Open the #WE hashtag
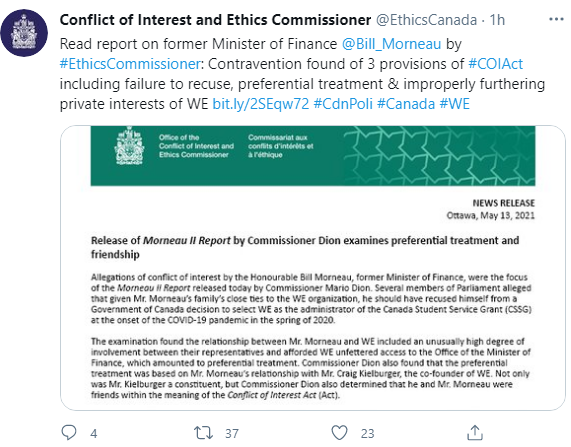The height and width of the screenshot is (447, 571). coord(454,104)
